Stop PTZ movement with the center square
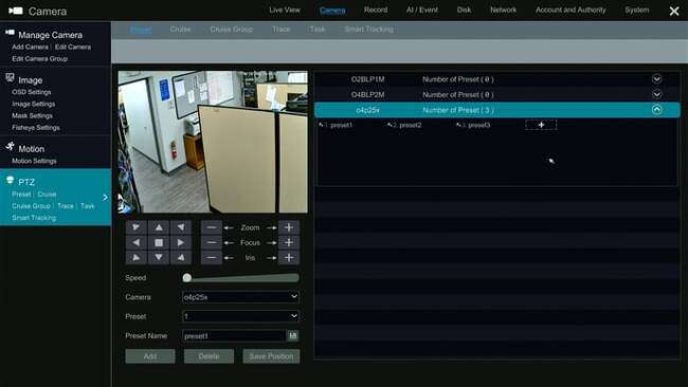The width and height of the screenshot is (688, 387). coord(159,243)
